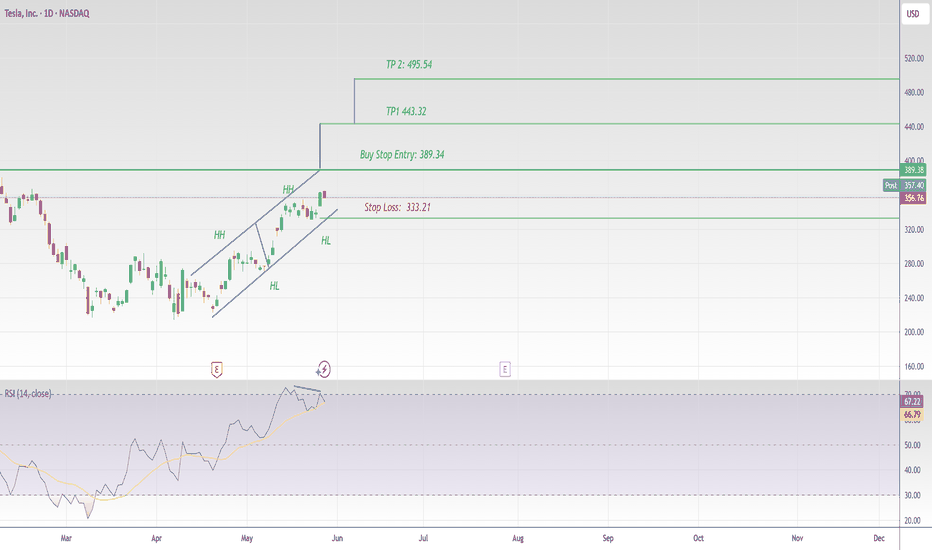Viewport: 932px width, 550px height.
Task: Select the "Stop Loss: 333.21" label
Action: coord(397,207)
